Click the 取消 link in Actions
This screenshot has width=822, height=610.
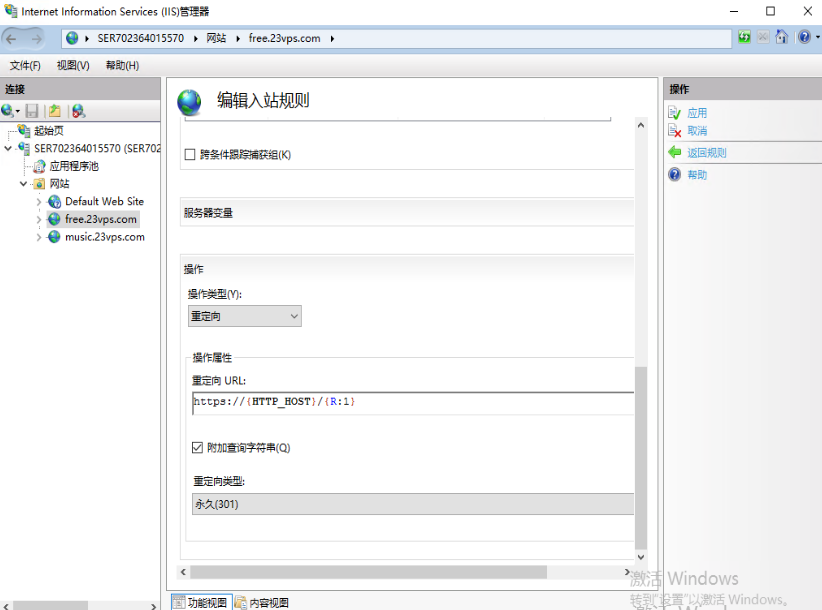pyautogui.click(x=697, y=131)
